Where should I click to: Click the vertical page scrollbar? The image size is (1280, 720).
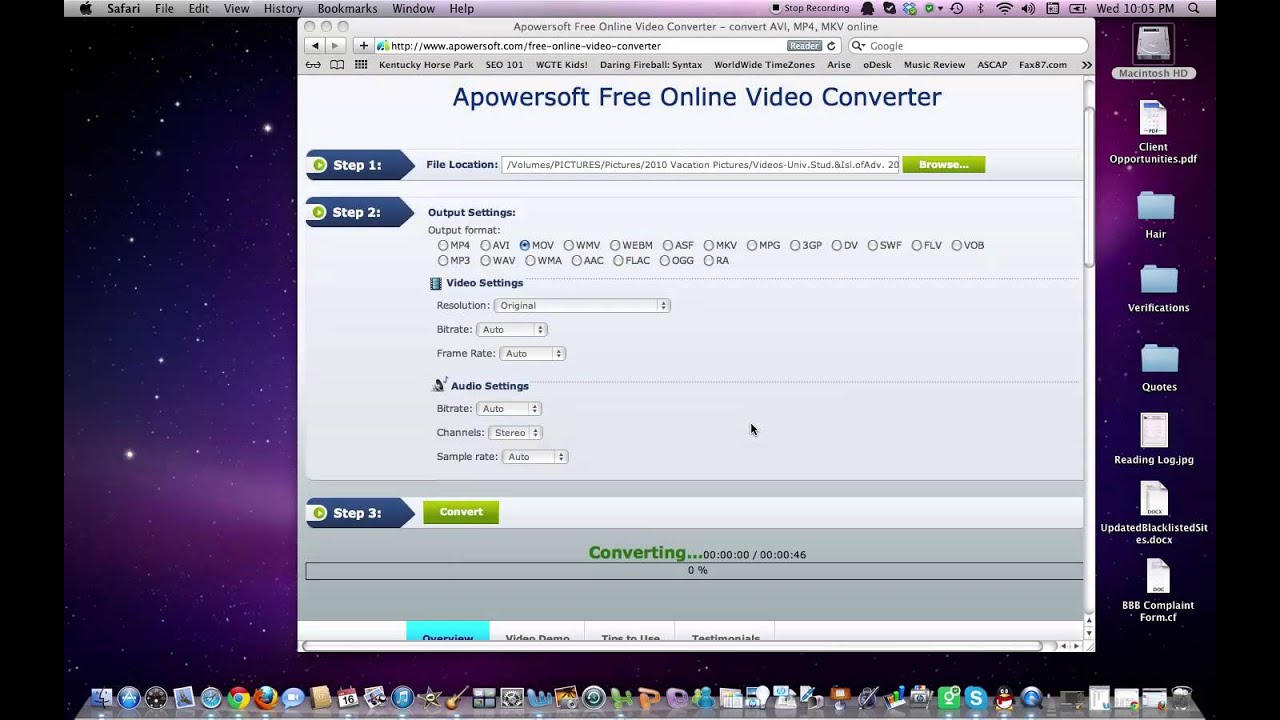1089,188
